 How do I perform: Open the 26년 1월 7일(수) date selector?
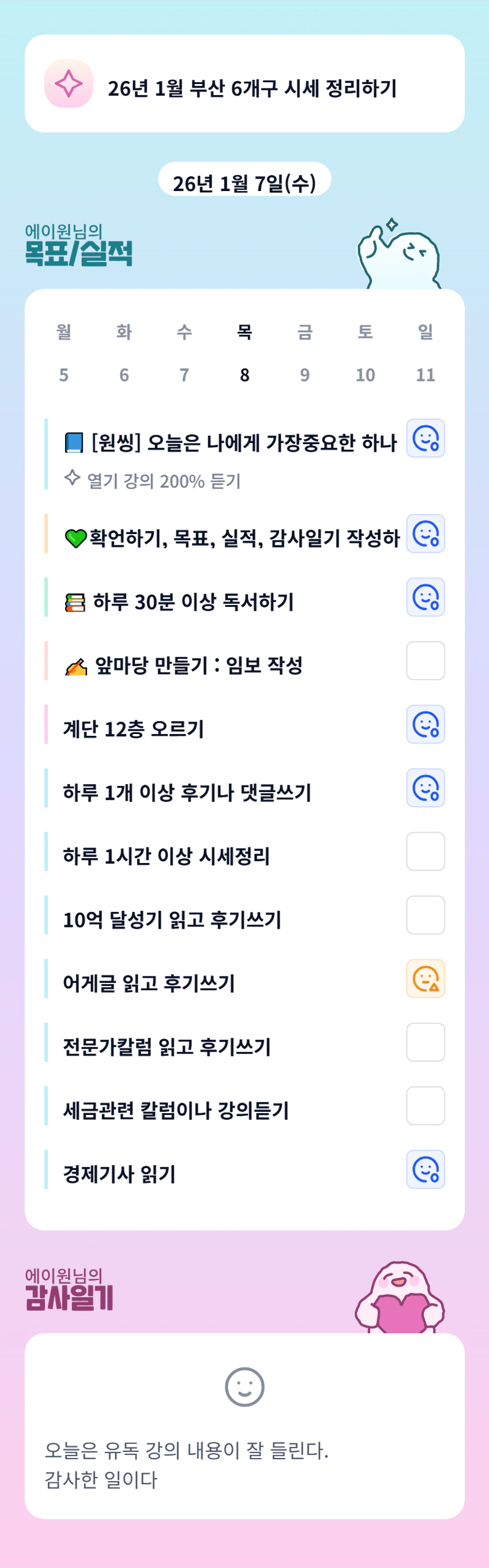pos(245,182)
